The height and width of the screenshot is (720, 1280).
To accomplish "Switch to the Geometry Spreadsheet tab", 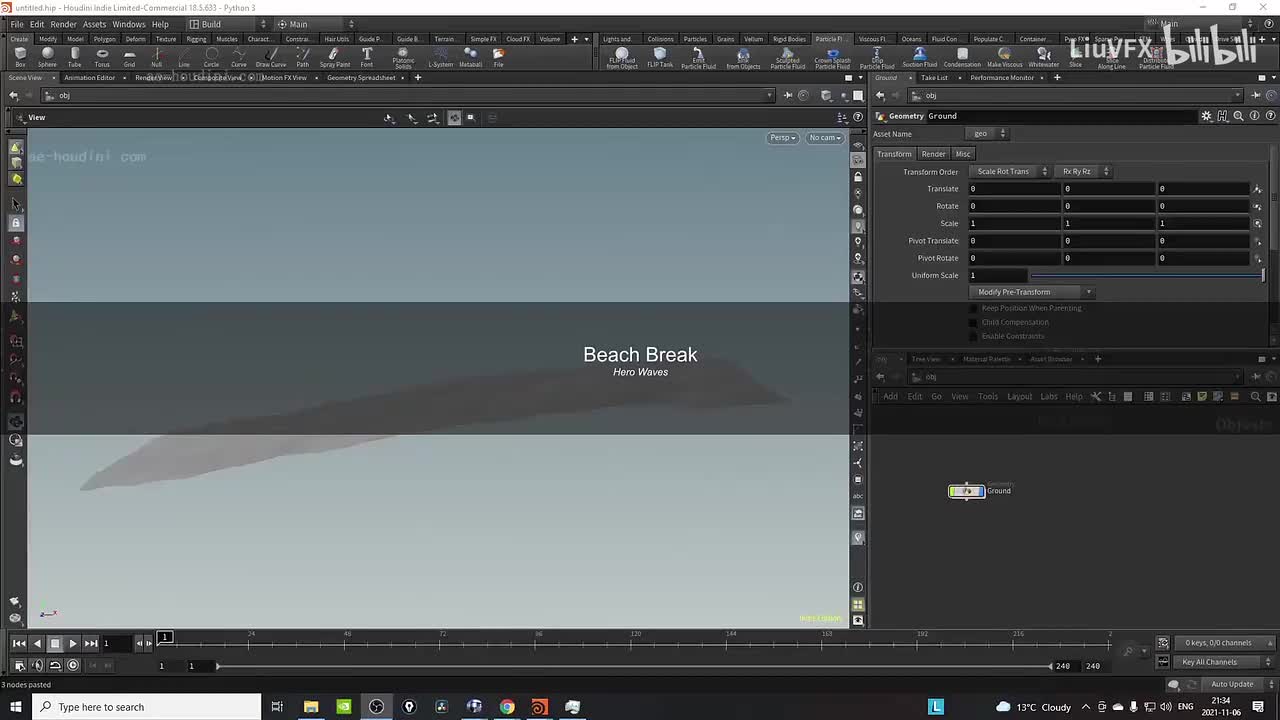I will 362,78.
